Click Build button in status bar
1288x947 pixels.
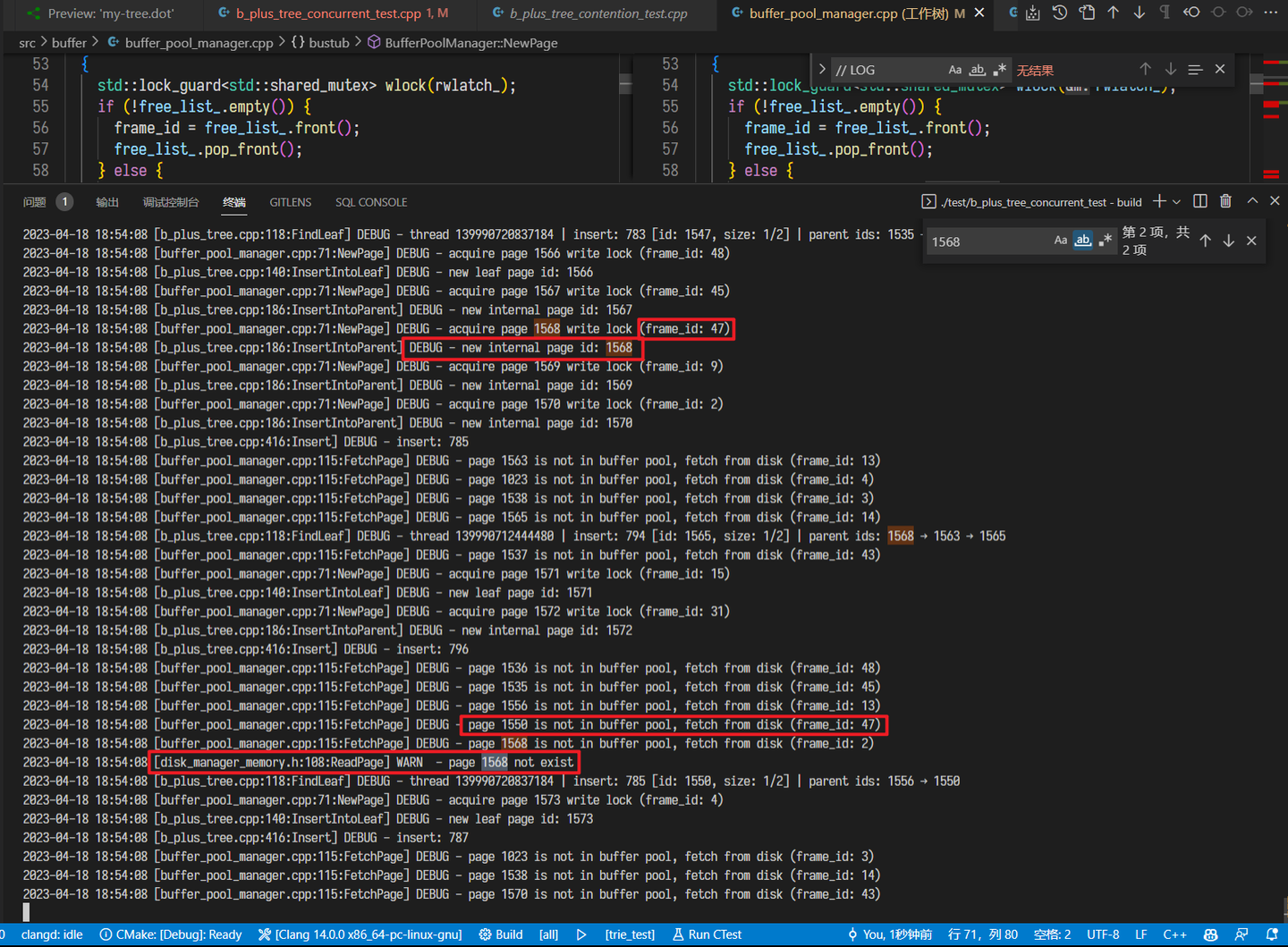(x=501, y=934)
